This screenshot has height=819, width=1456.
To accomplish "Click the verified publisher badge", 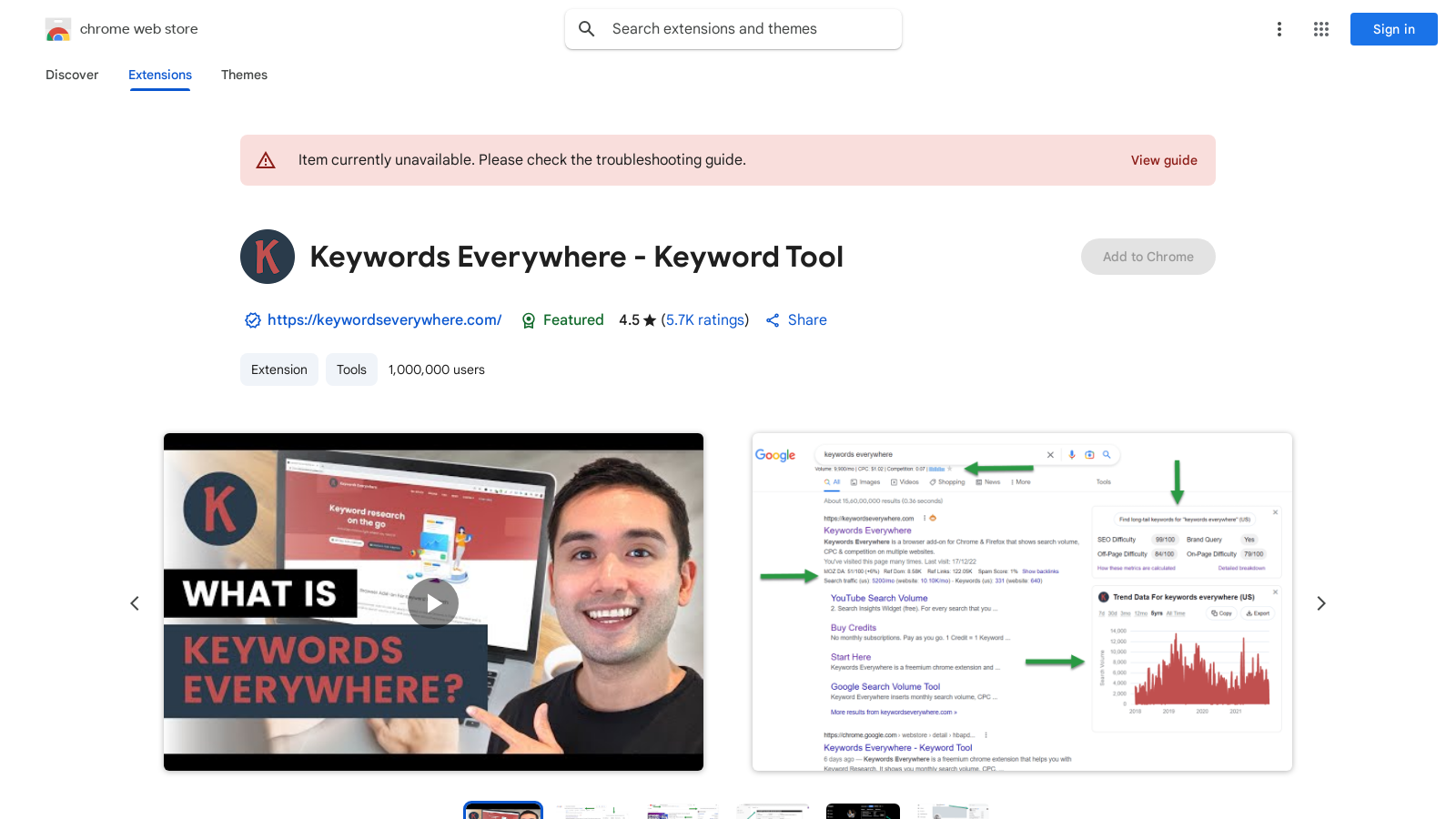I will (x=252, y=320).
